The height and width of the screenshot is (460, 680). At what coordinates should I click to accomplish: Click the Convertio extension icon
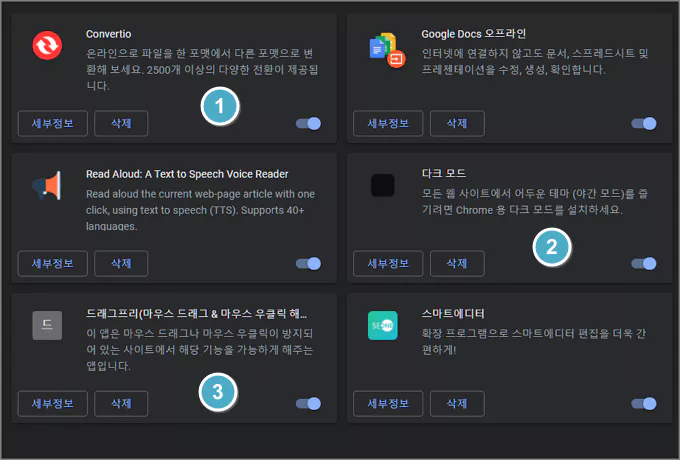(x=47, y=46)
